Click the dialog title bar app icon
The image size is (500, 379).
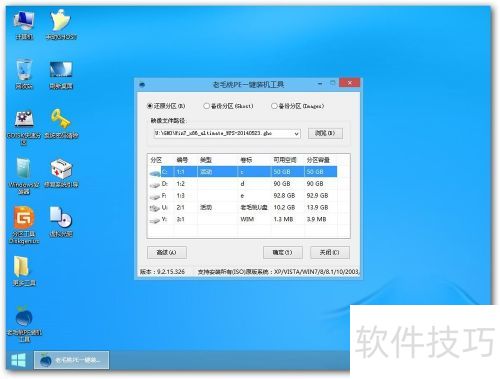click(142, 84)
